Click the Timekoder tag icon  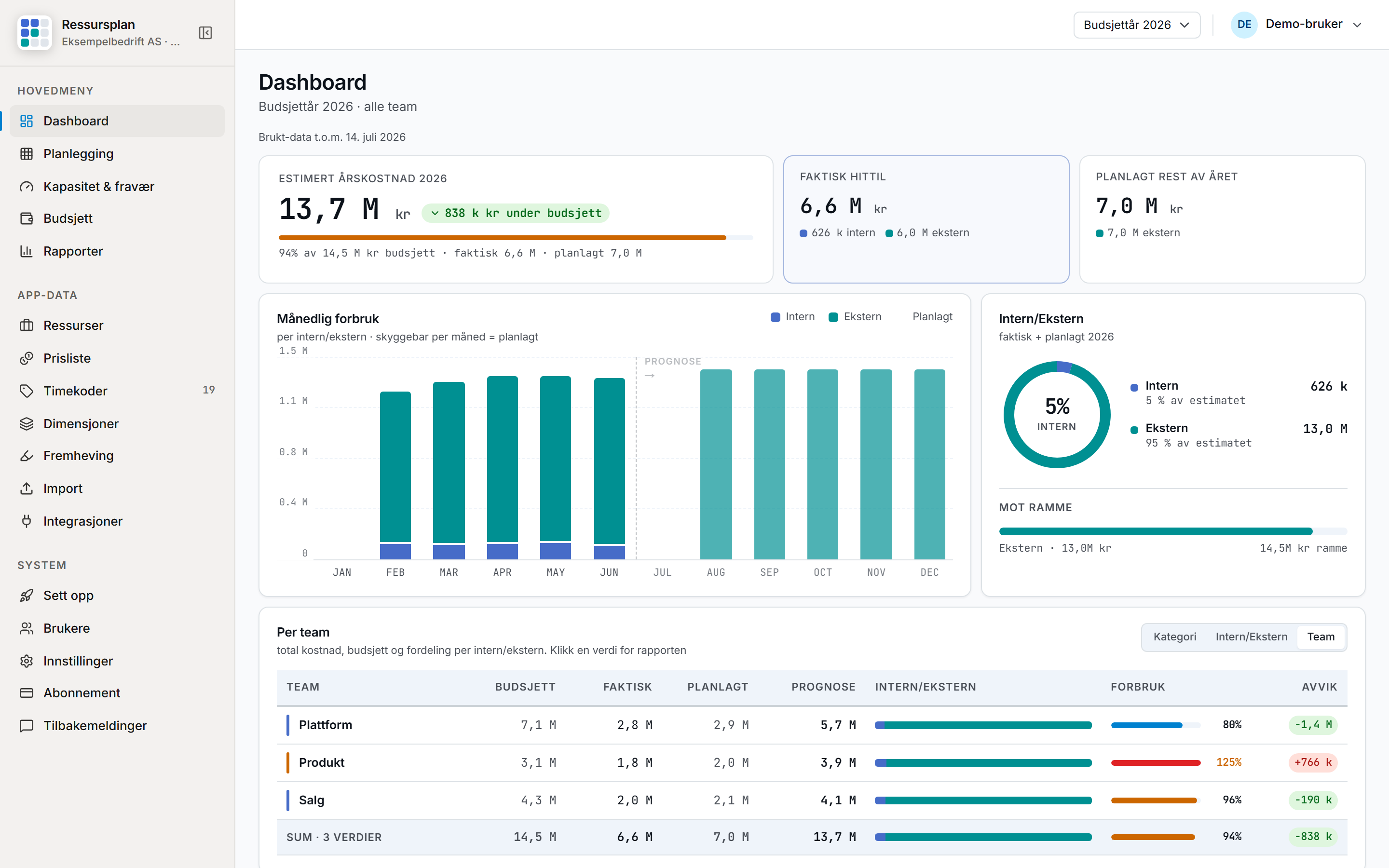pyautogui.click(x=27, y=391)
